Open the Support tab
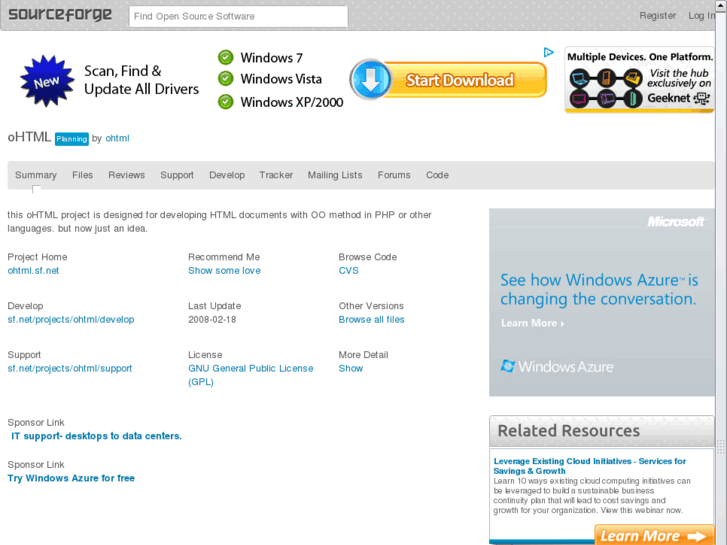Viewport: 727px width, 545px height. coord(177,175)
